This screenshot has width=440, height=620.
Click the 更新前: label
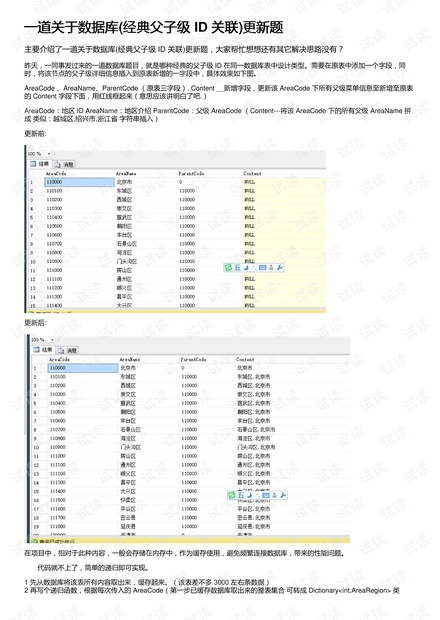tap(36, 134)
